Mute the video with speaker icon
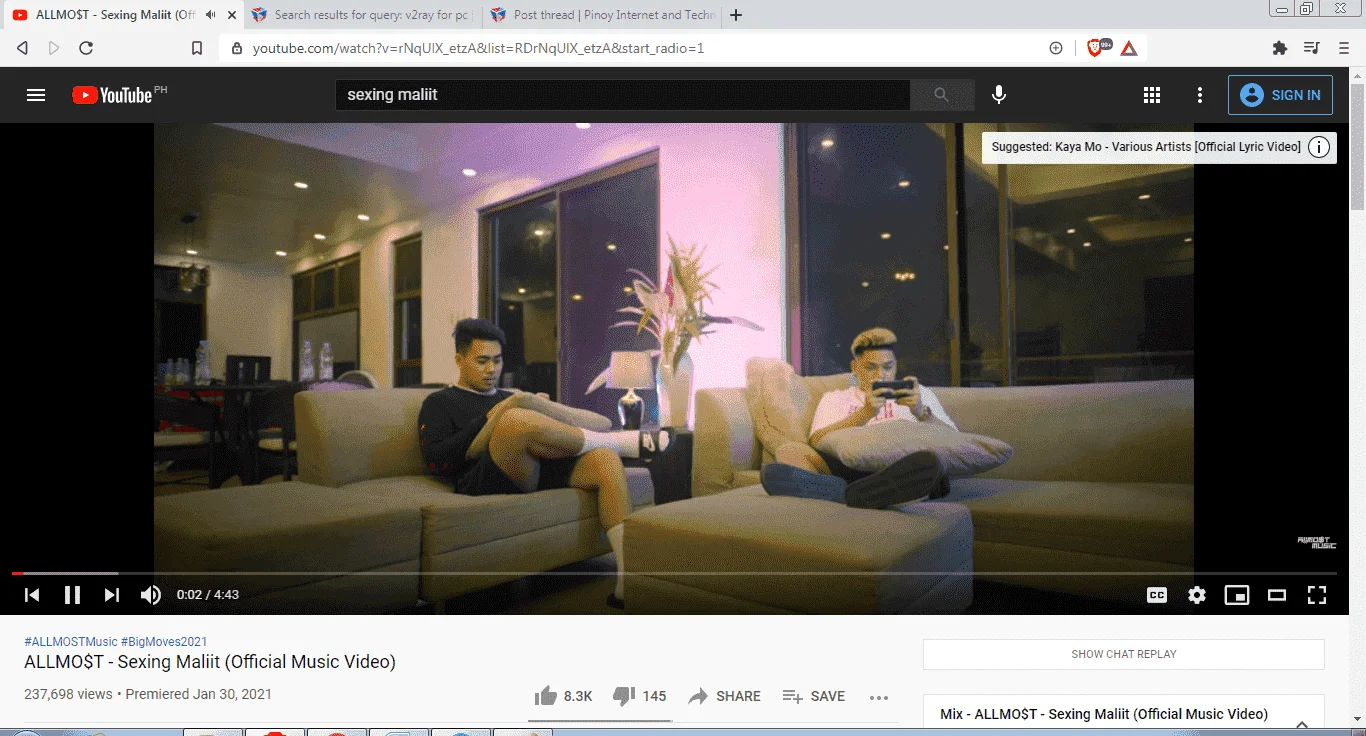1366x736 pixels. (151, 595)
